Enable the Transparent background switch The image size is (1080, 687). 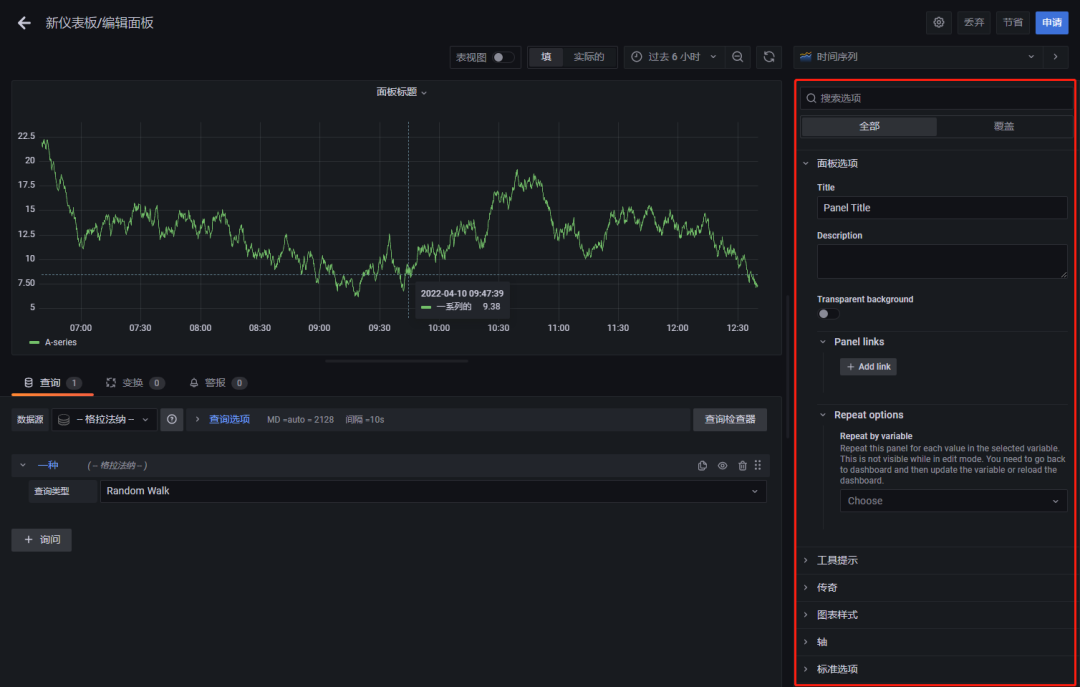point(827,314)
